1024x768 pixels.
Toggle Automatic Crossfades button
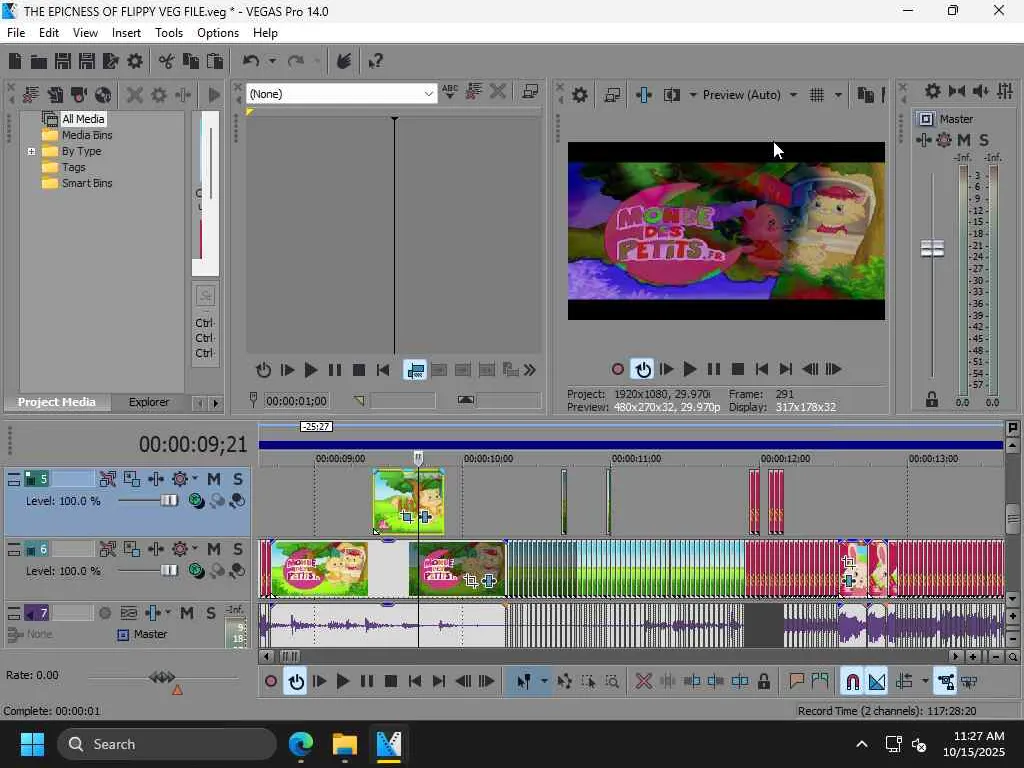coord(877,682)
